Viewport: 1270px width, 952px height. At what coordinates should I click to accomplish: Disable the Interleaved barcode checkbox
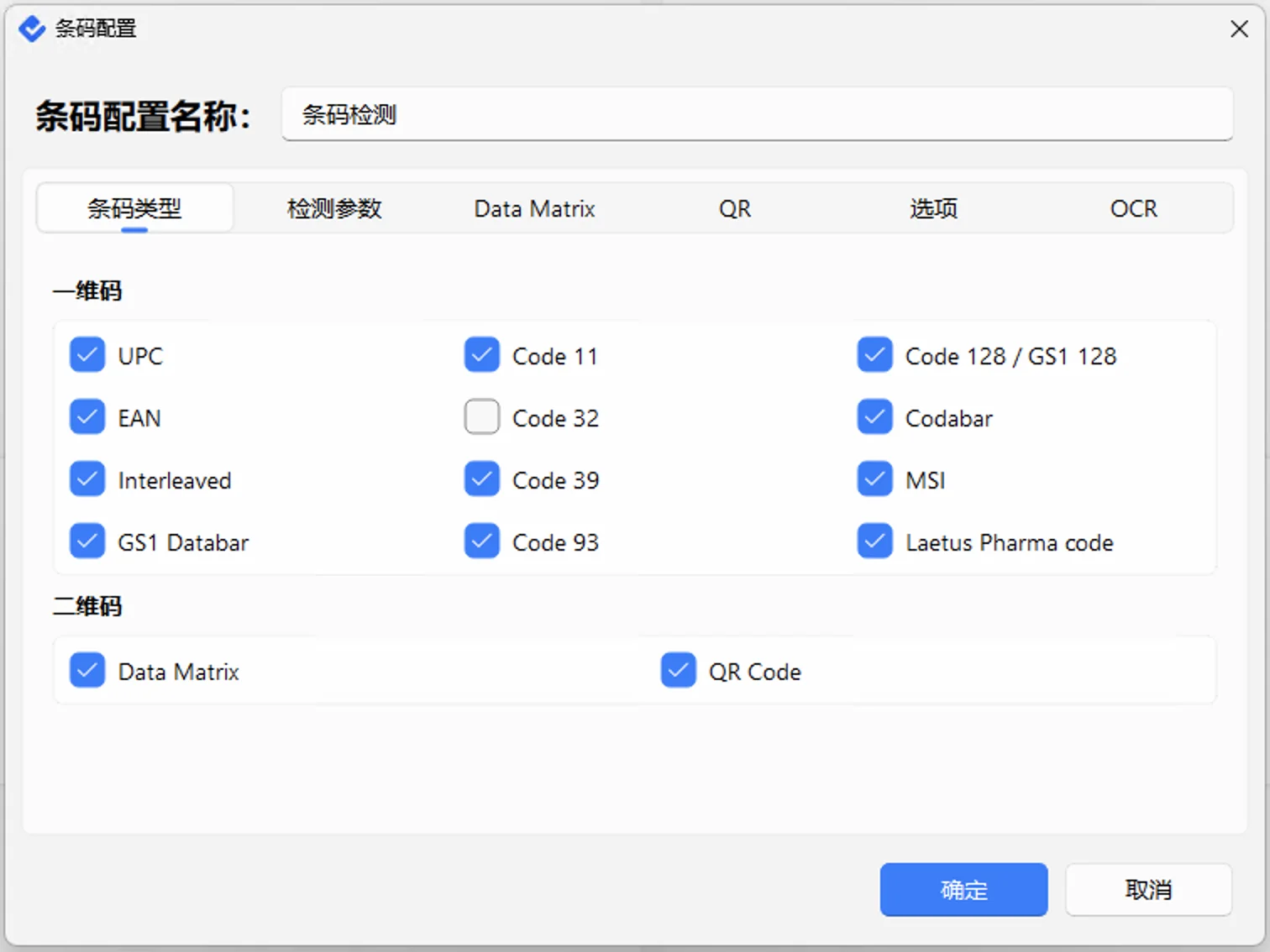pyautogui.click(x=87, y=479)
